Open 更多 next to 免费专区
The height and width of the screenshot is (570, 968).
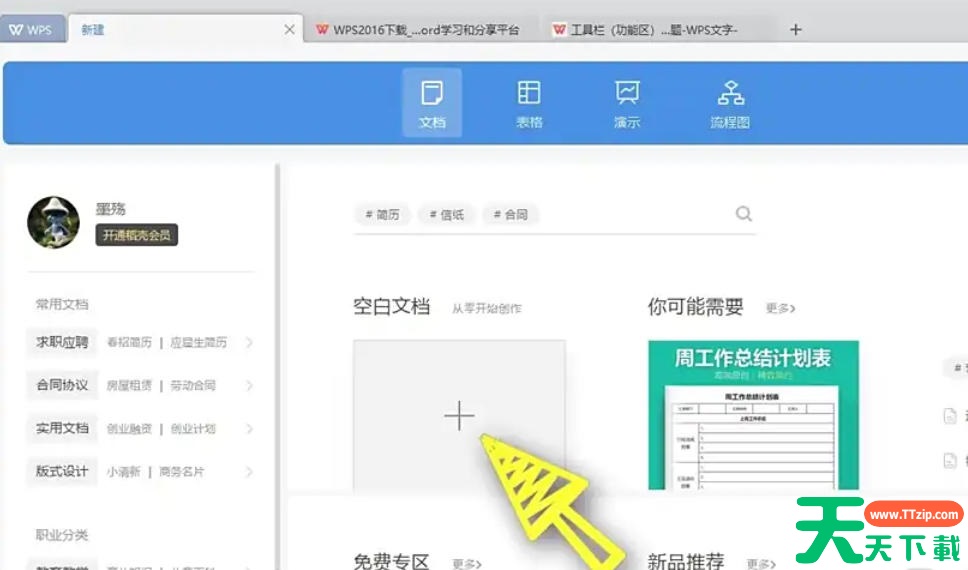tap(467, 563)
